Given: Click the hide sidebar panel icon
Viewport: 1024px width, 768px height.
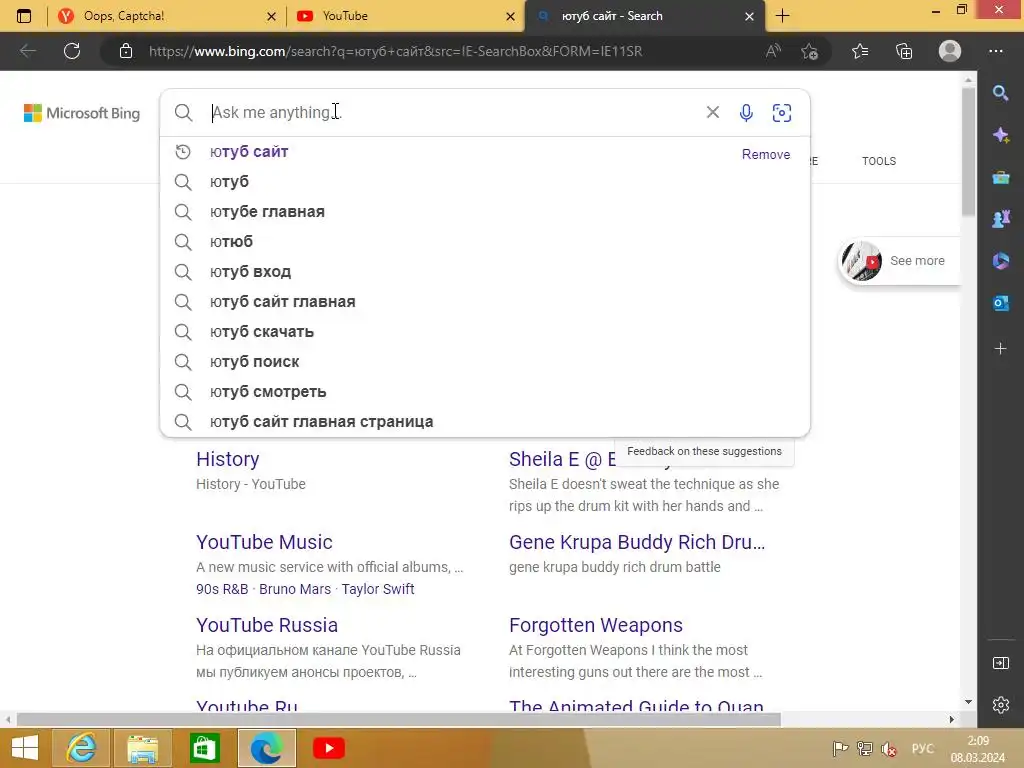Looking at the screenshot, I should coord(1000,664).
